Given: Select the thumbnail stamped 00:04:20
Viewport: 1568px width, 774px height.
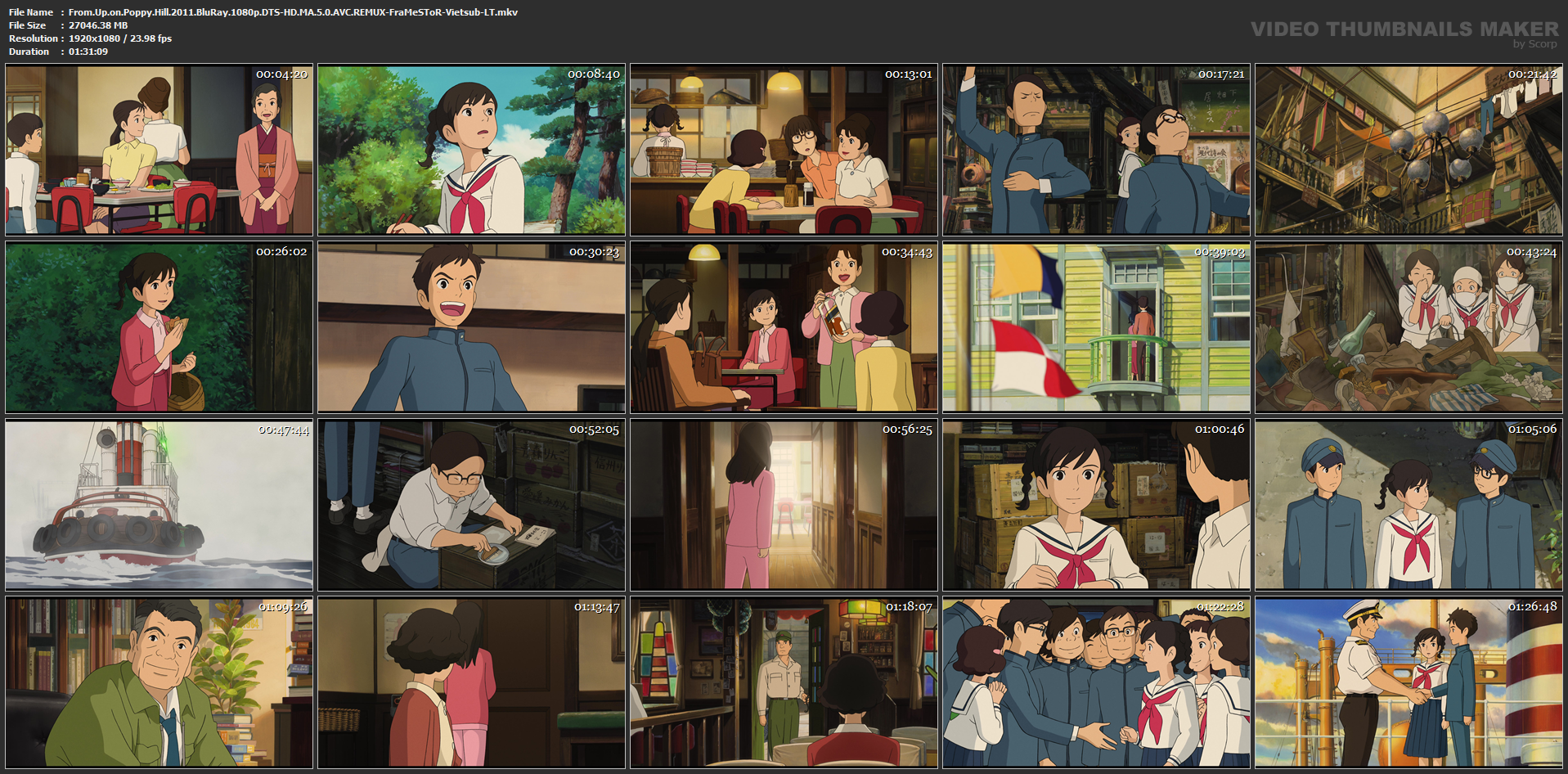Looking at the screenshot, I should tap(159, 150).
